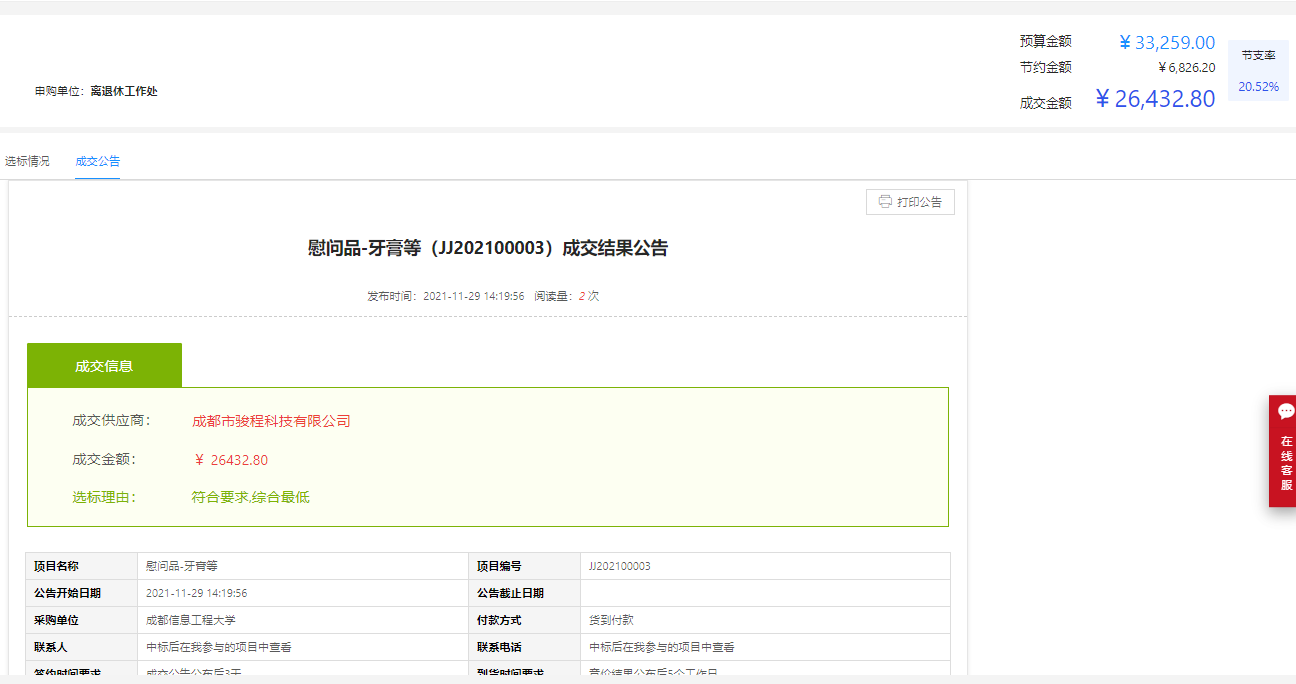
Task: Click the 节支率 20.52% badge
Action: [x=1258, y=72]
